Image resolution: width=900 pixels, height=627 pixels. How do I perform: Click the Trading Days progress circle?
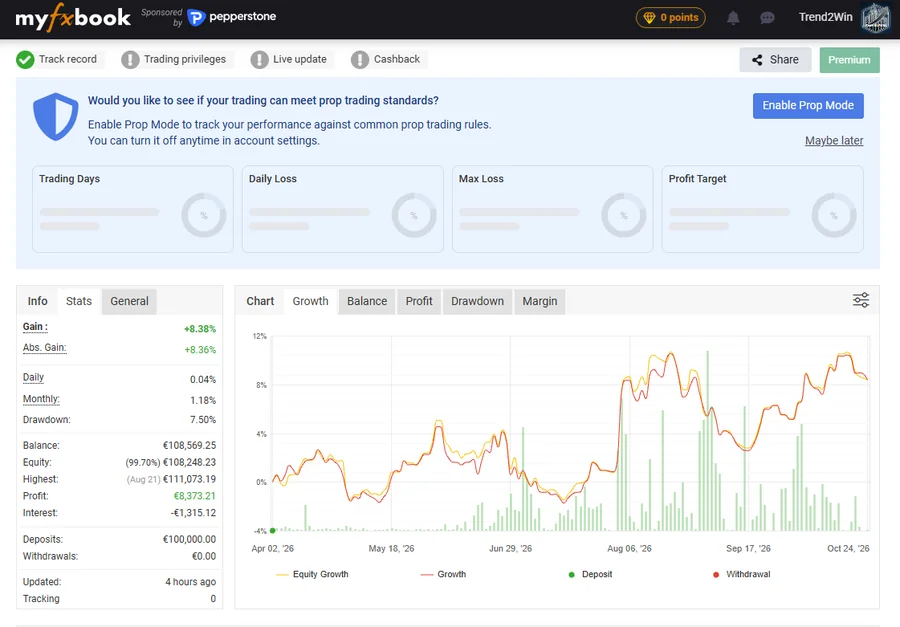pos(204,215)
